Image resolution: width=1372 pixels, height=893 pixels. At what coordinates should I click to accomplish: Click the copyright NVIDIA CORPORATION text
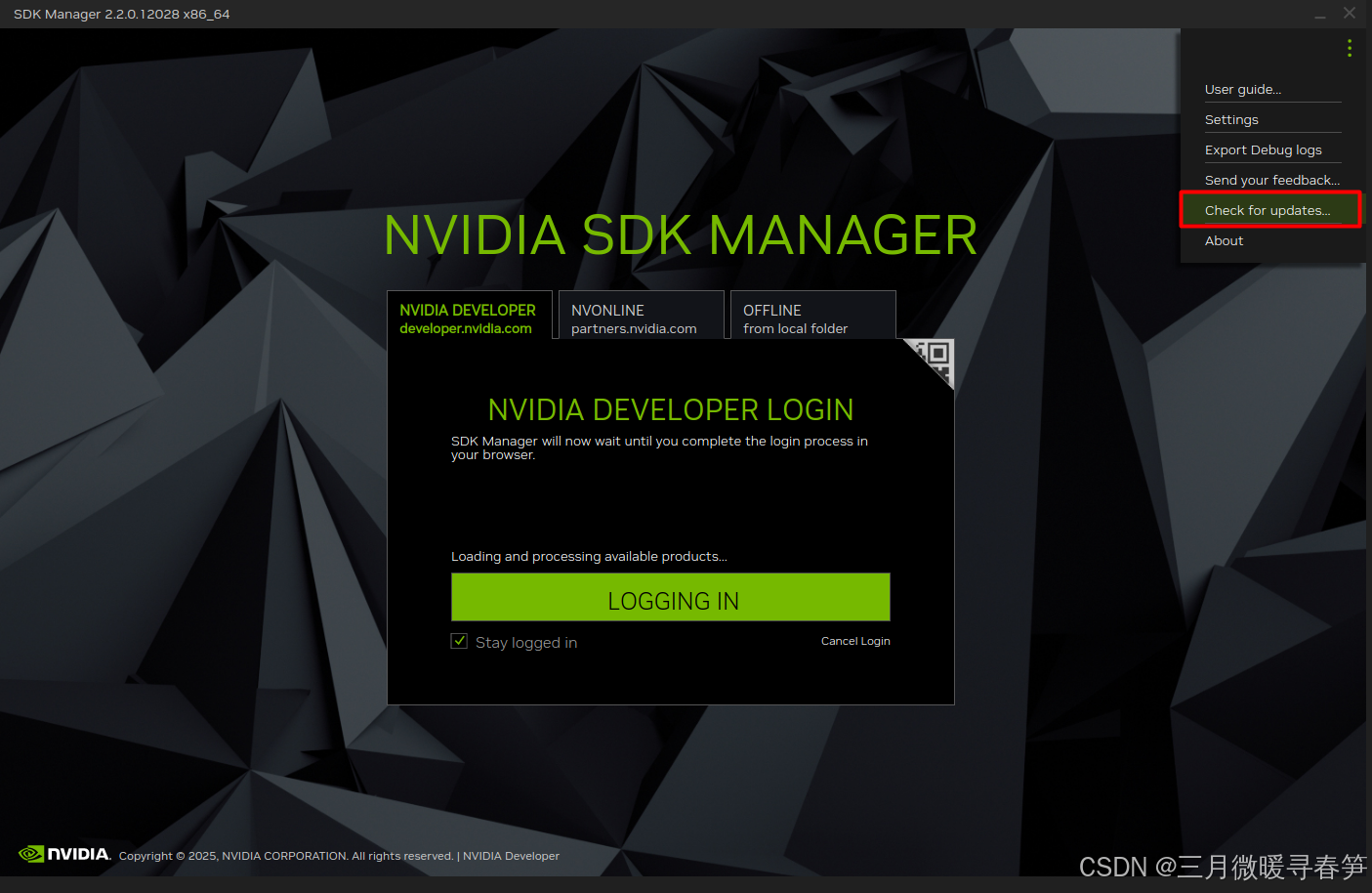point(286,856)
